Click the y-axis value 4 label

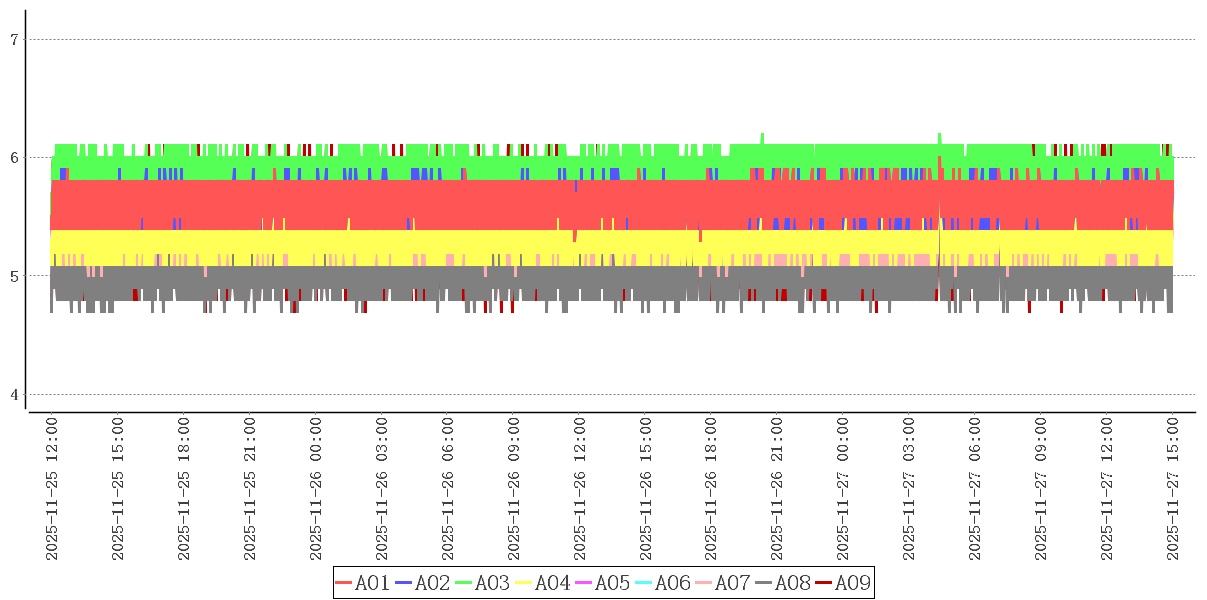(x=14, y=395)
